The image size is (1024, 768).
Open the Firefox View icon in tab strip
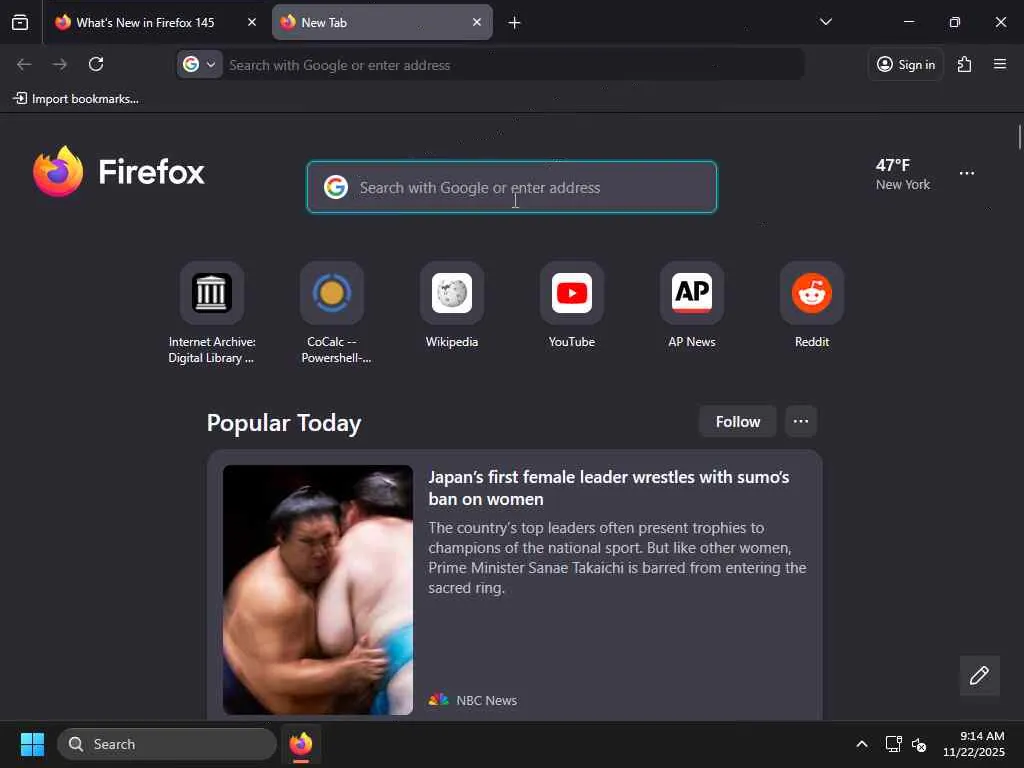20,23
